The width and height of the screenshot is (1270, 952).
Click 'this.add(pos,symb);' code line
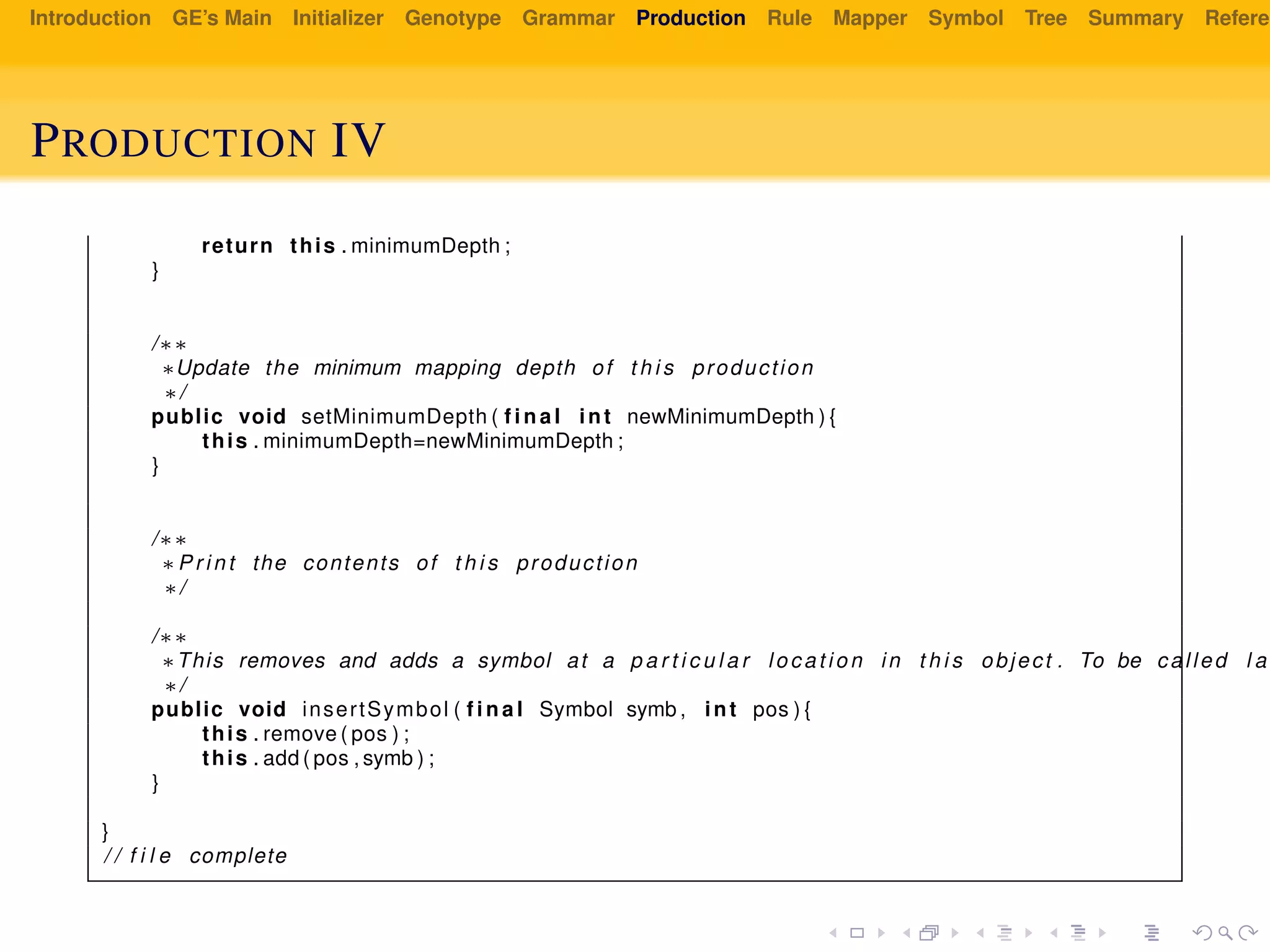click(x=318, y=759)
